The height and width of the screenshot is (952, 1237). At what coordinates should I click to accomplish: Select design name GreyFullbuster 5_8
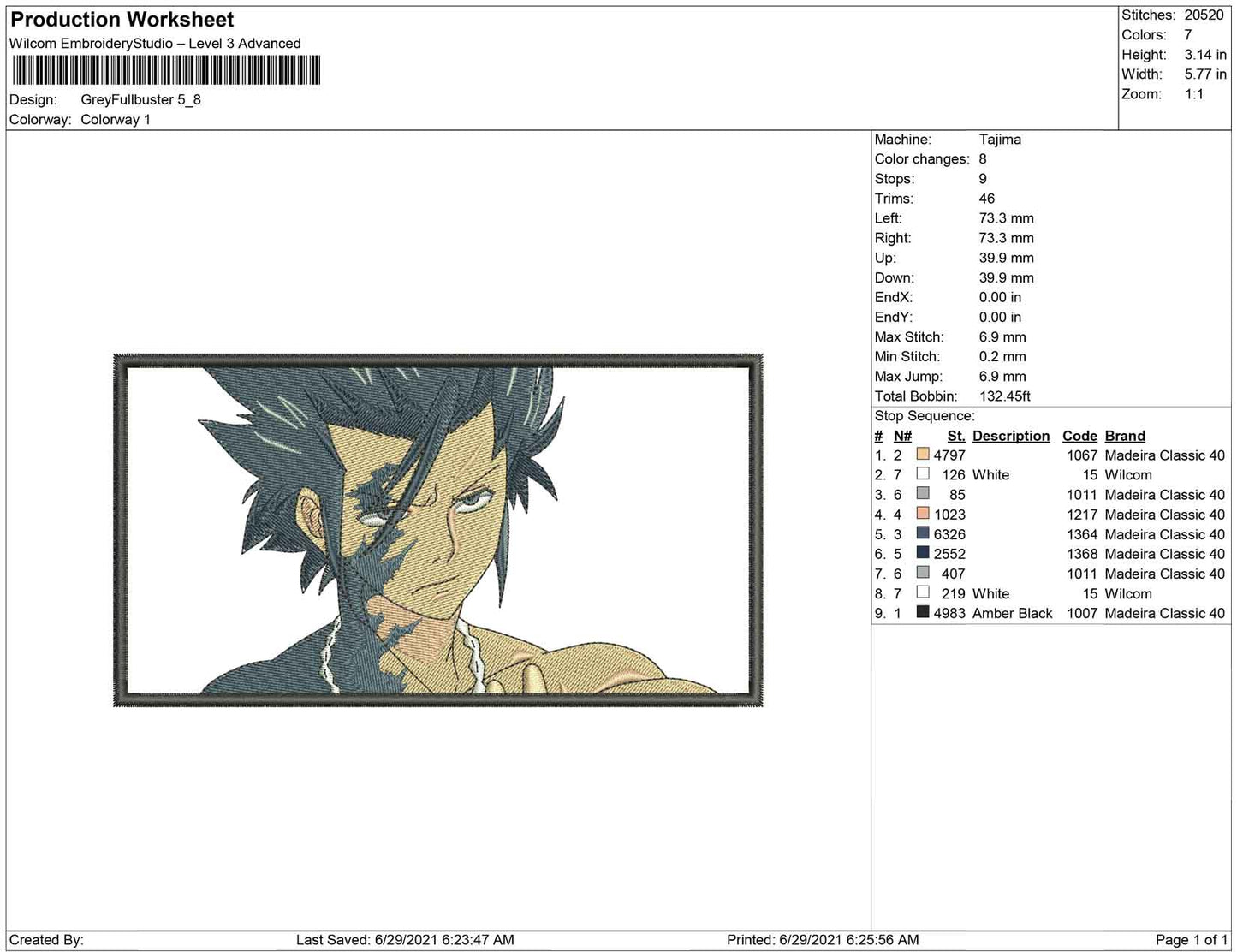pos(140,99)
